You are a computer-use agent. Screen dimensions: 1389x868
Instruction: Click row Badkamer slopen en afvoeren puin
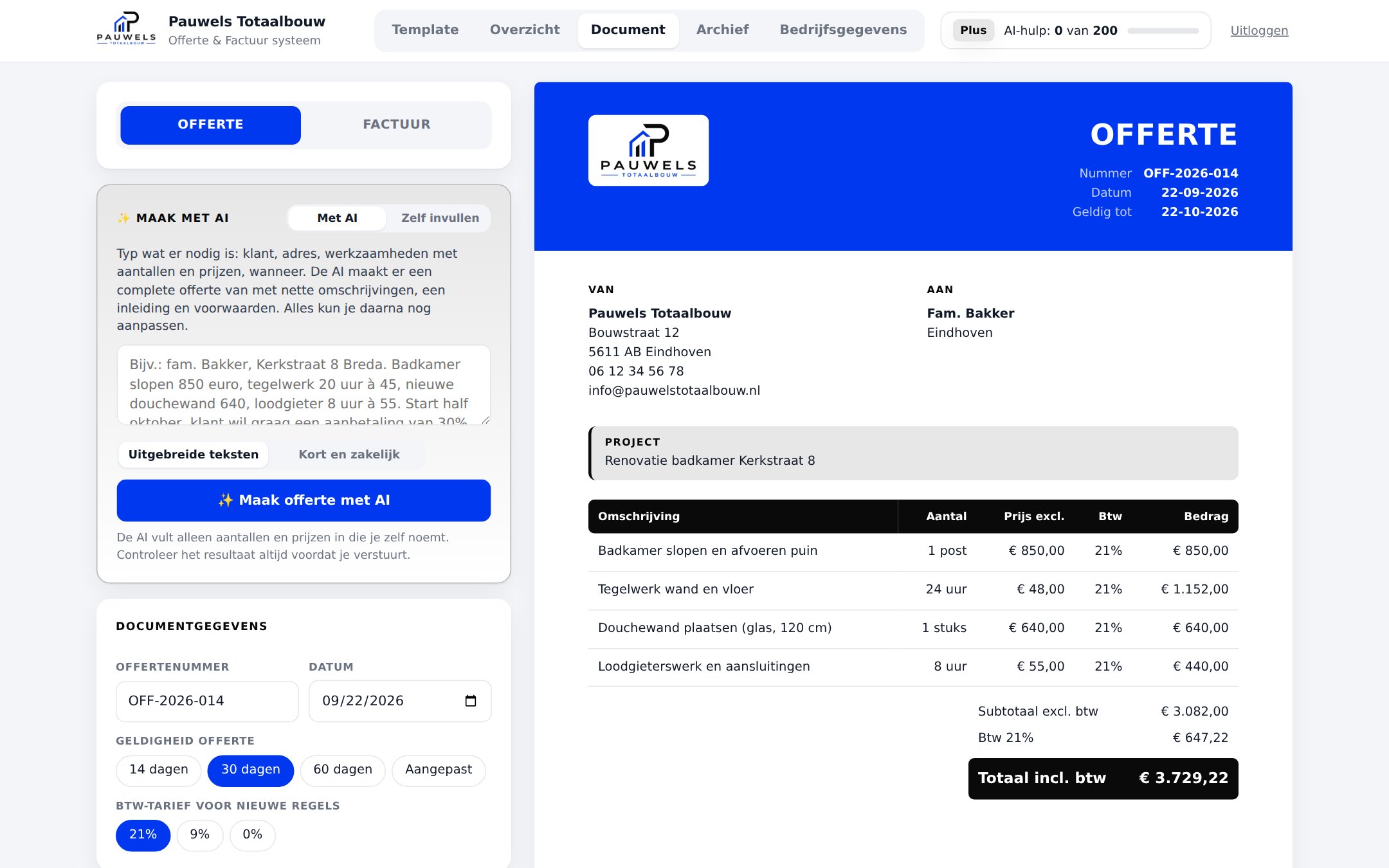pyautogui.click(x=913, y=551)
